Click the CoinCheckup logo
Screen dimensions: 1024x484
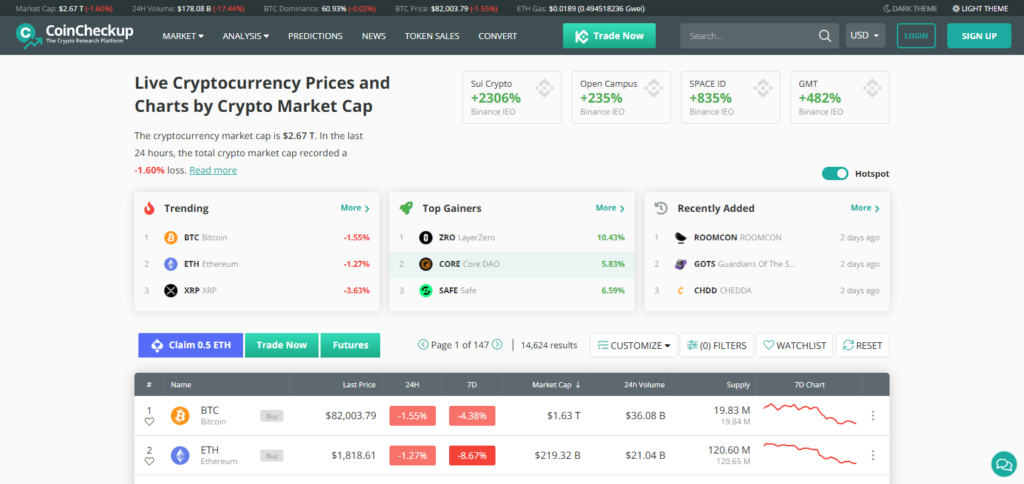pyautogui.click(x=74, y=35)
